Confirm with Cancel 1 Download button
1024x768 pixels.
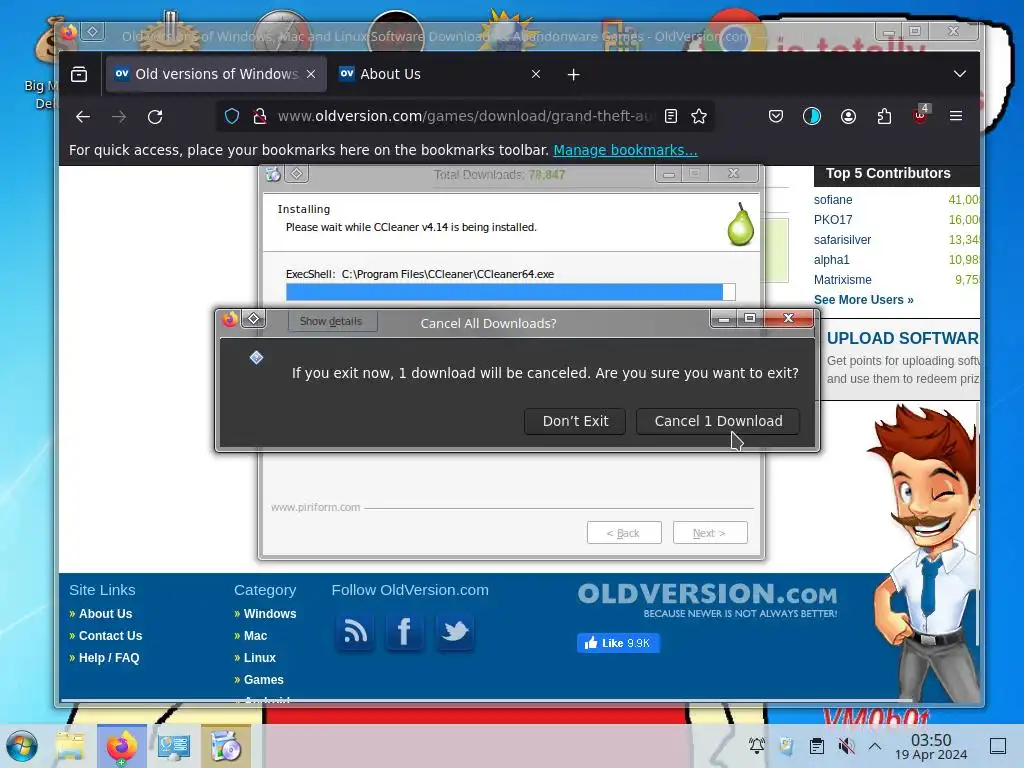click(718, 421)
